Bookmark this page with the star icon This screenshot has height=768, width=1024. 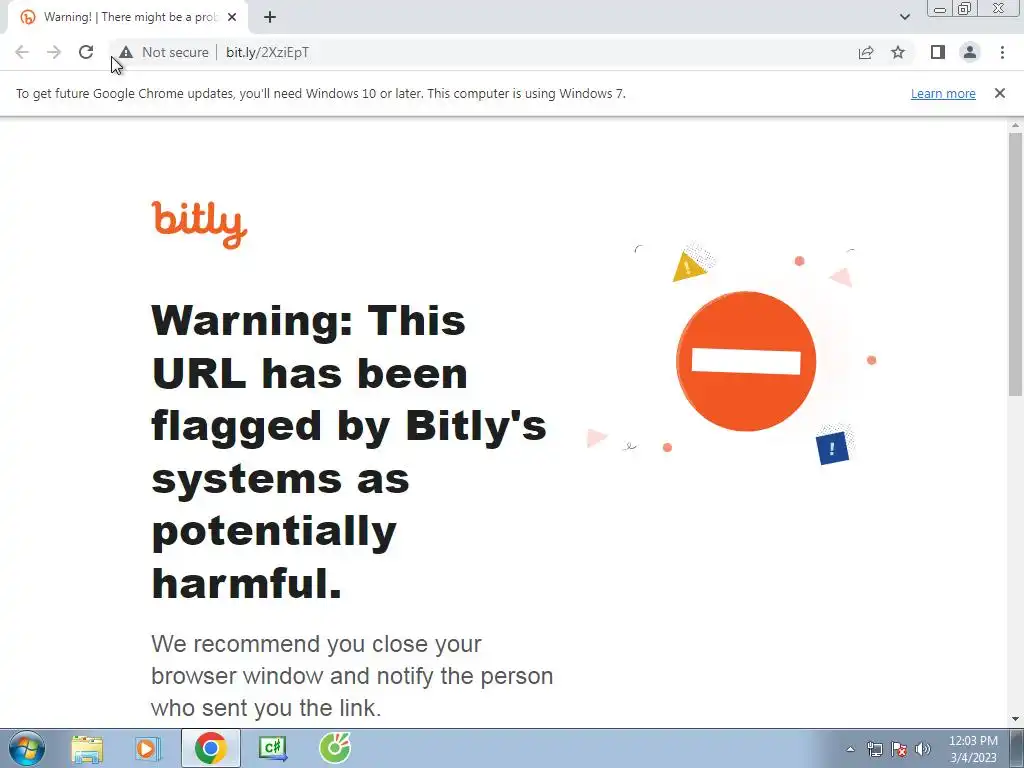pyautogui.click(x=898, y=52)
